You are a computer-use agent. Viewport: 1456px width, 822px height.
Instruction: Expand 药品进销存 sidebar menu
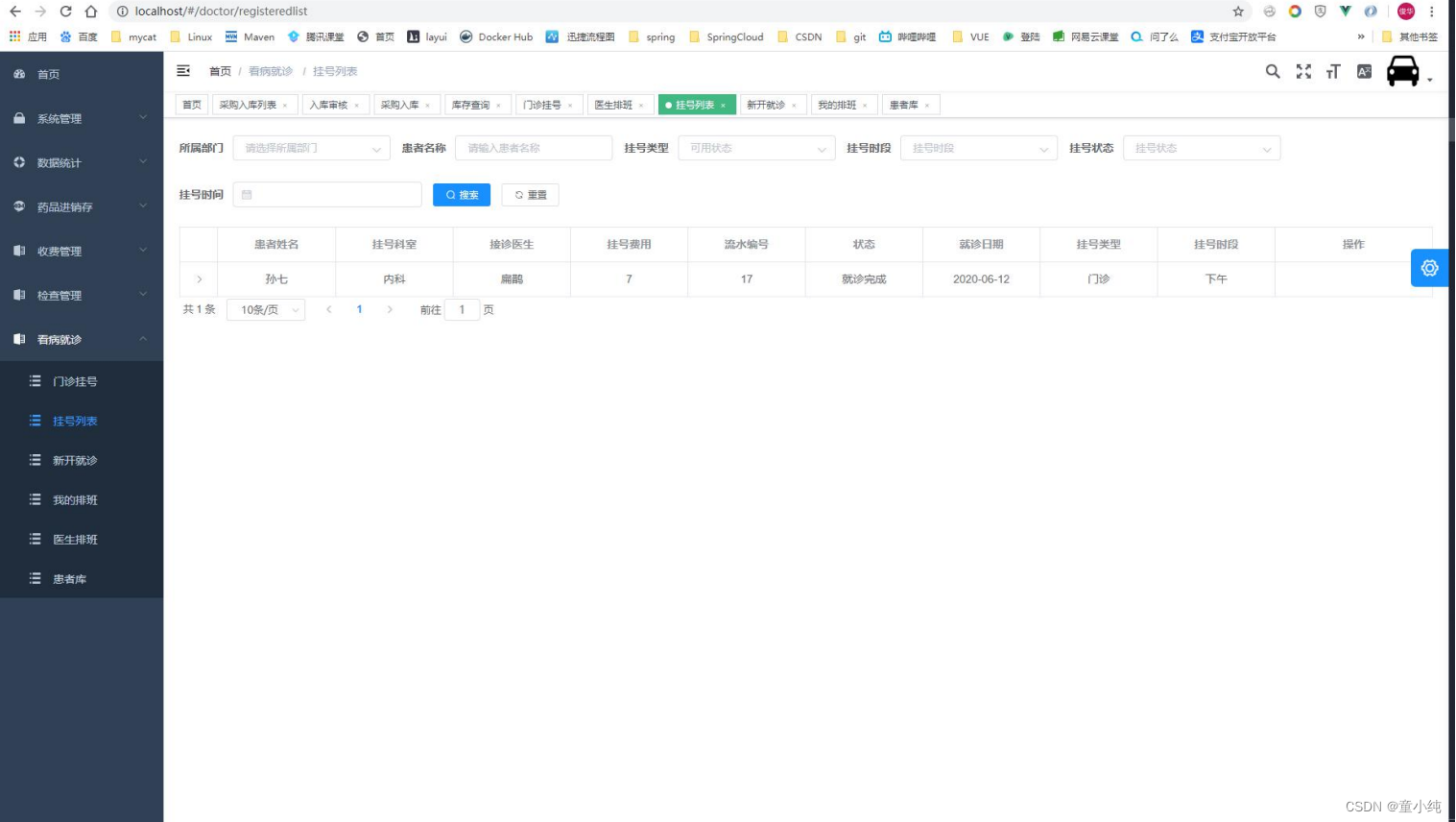pyautogui.click(x=82, y=206)
